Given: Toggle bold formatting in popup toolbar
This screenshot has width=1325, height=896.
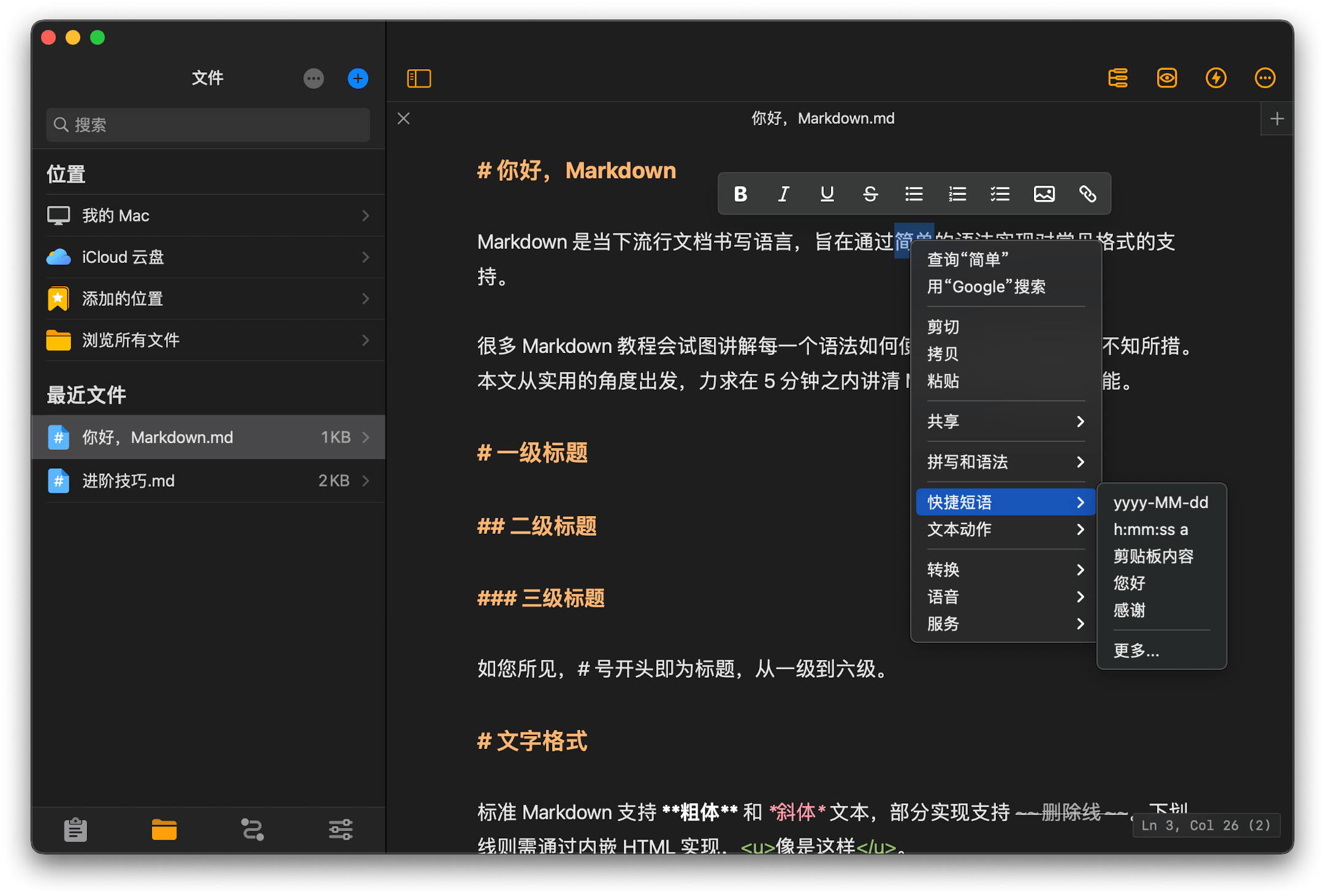Looking at the screenshot, I should (740, 194).
